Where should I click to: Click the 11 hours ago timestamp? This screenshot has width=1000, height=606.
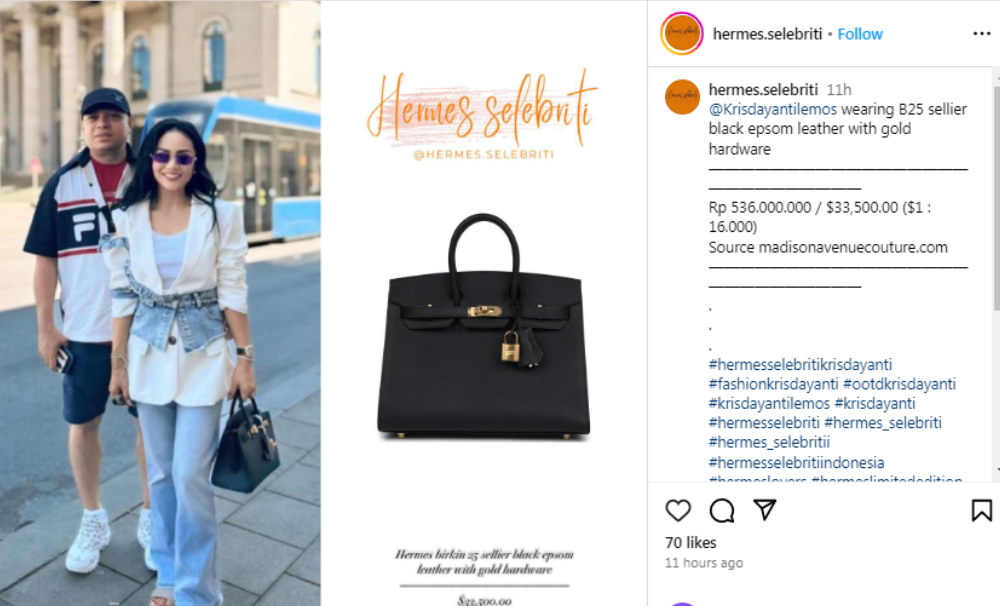tap(704, 563)
